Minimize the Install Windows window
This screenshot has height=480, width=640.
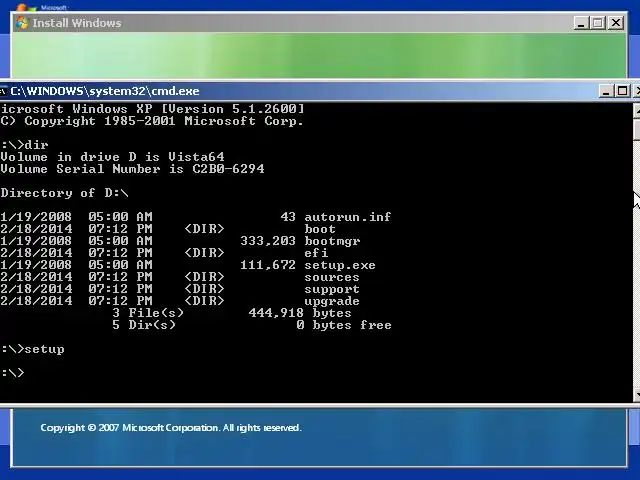(x=581, y=23)
